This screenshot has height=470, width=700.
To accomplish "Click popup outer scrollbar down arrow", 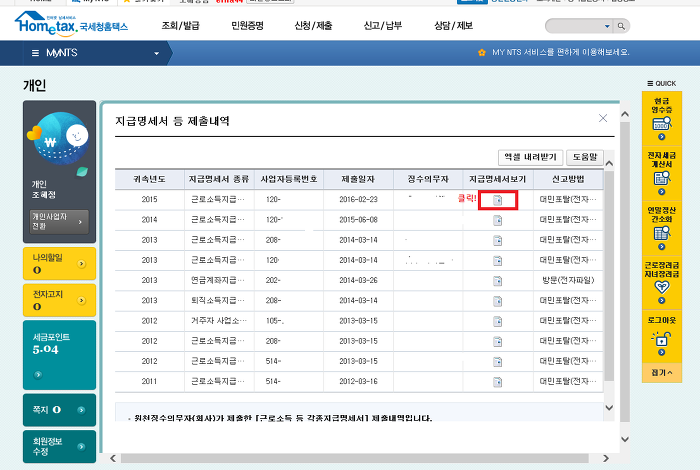I will coord(625,439).
